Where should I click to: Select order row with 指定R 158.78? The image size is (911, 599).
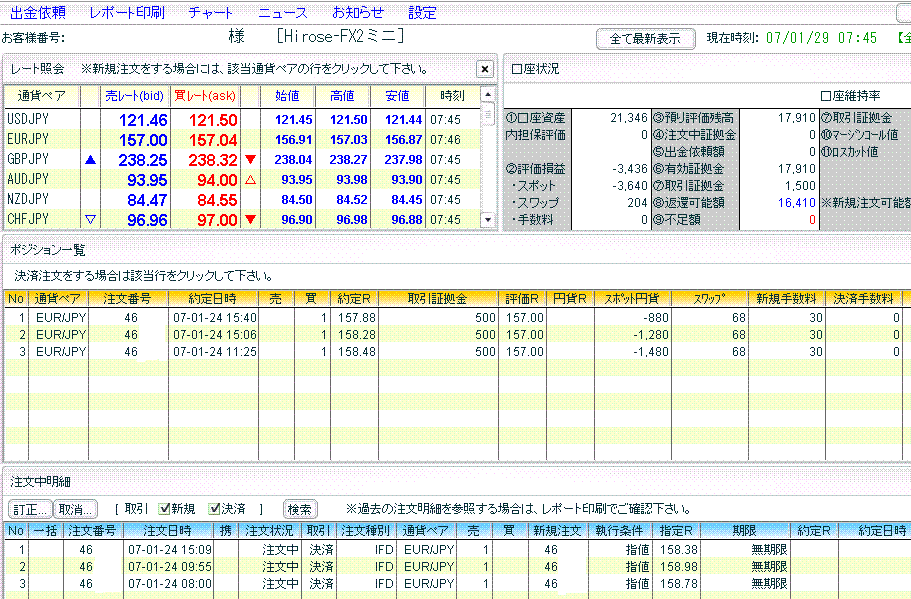pyautogui.click(x=456, y=583)
